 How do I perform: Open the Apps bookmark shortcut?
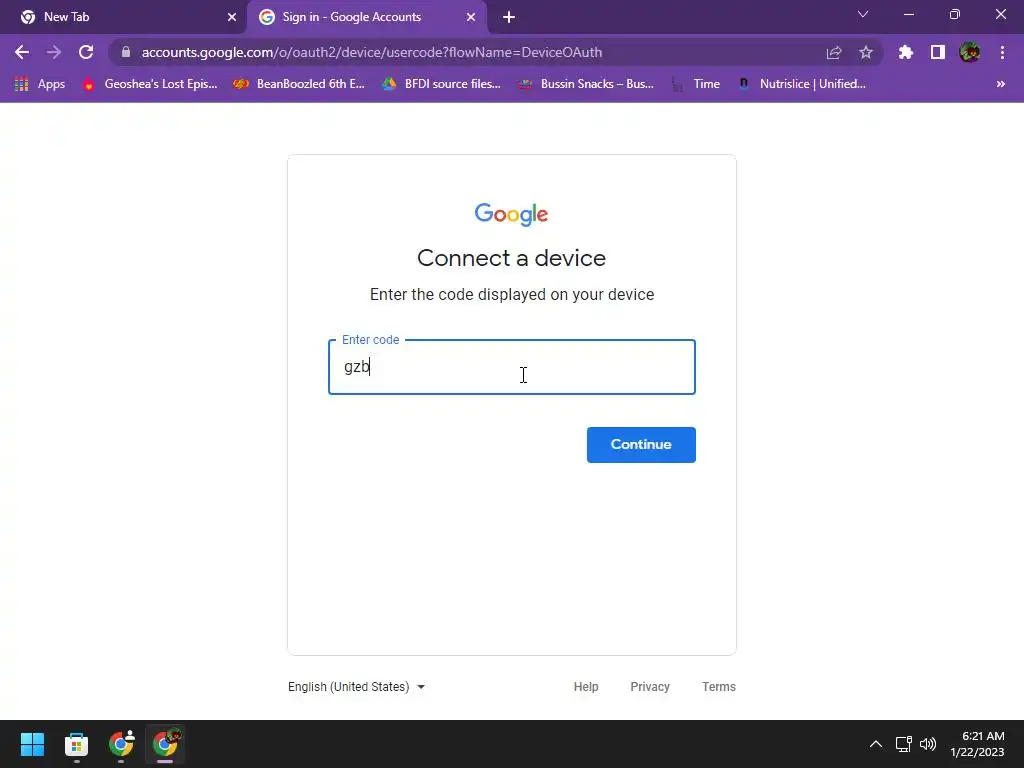coord(40,84)
